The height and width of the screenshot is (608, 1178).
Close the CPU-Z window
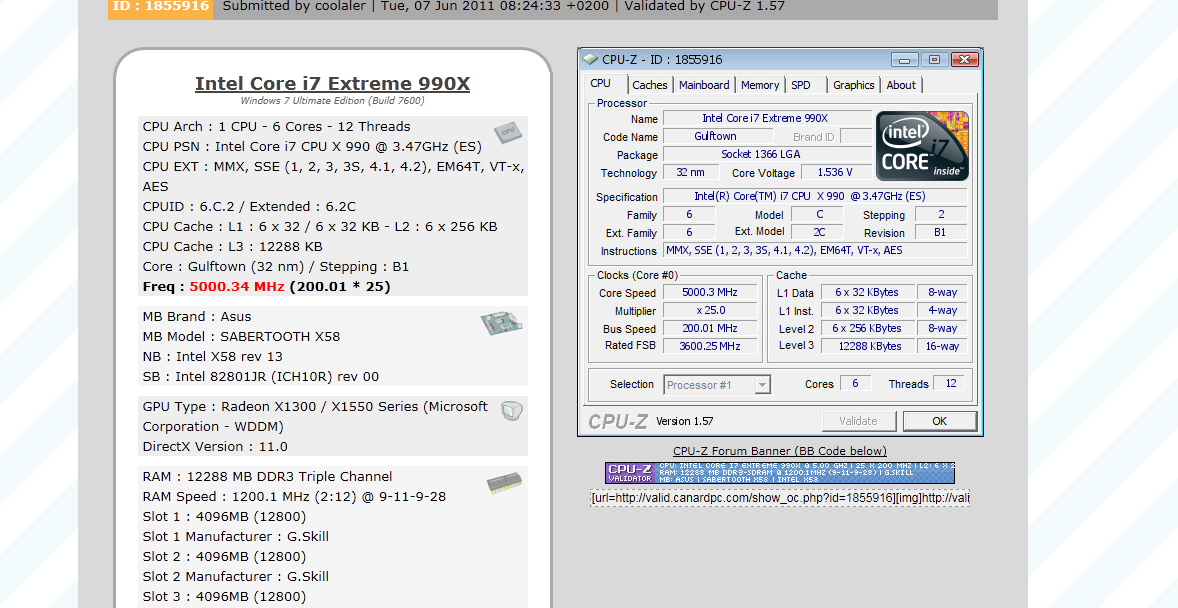[x=965, y=59]
